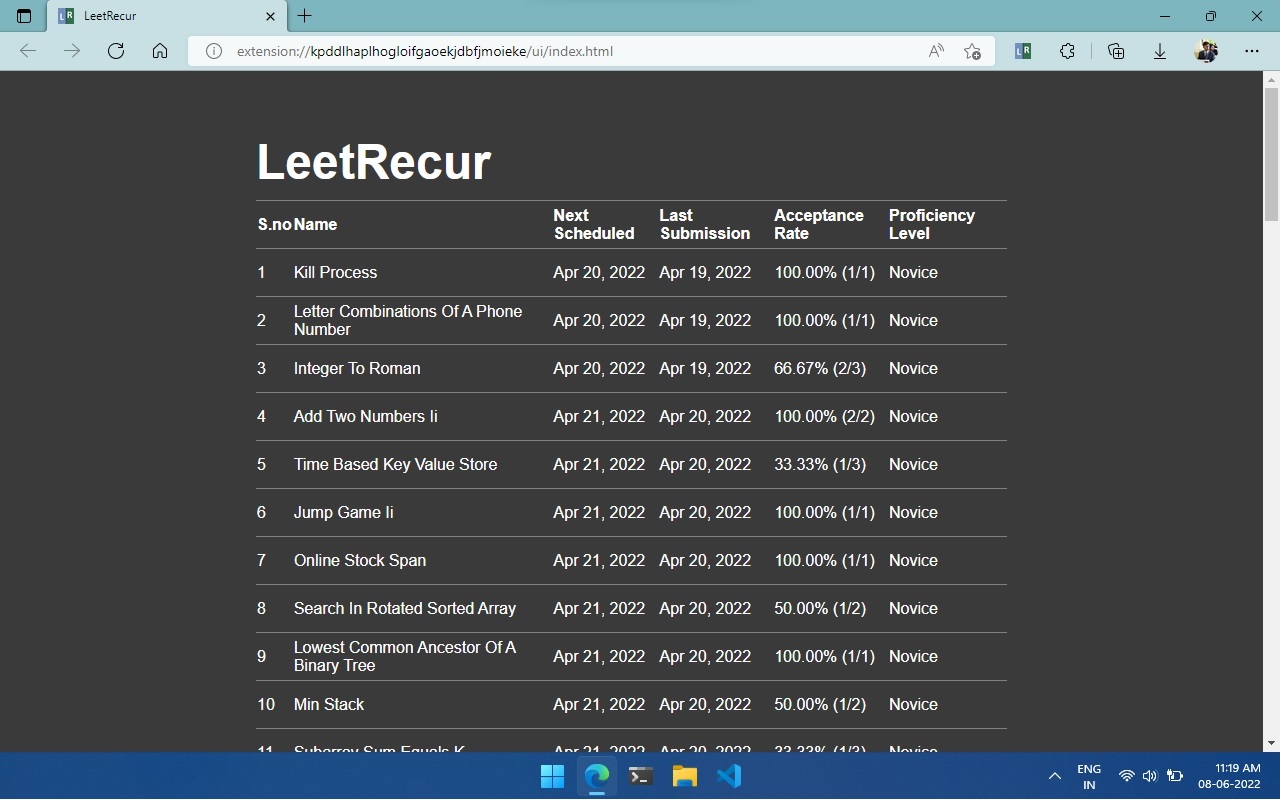Screen dimensions: 1280x800
Task: Reload the current page
Action: [115, 50]
